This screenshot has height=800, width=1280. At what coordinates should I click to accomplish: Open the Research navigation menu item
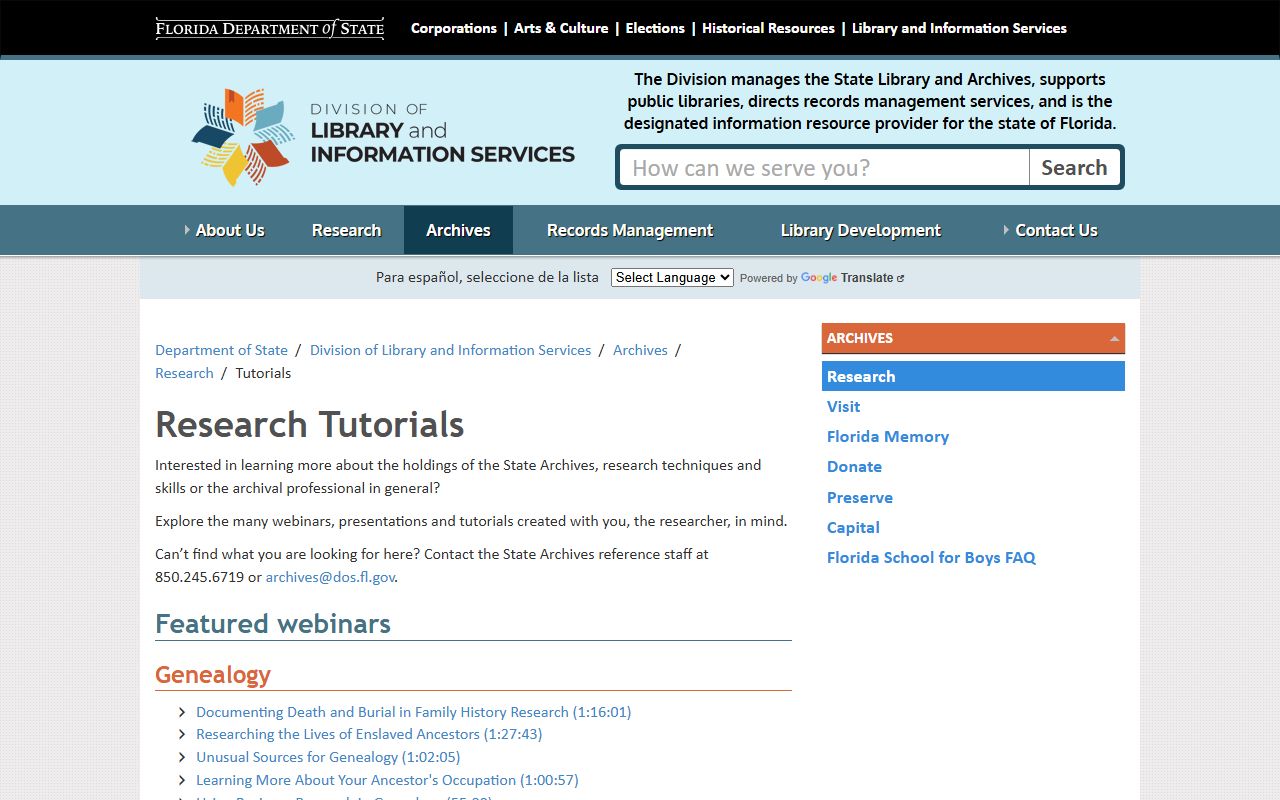coord(346,230)
